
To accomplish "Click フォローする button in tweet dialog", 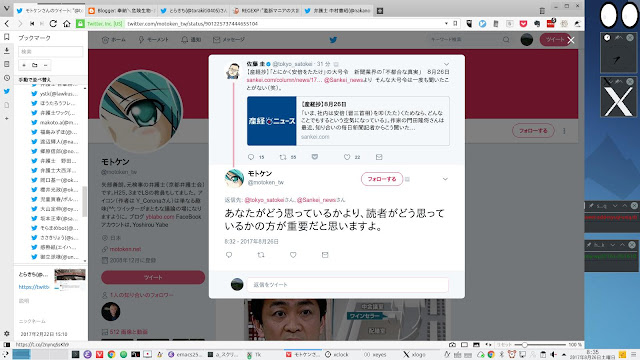I will (382, 179).
